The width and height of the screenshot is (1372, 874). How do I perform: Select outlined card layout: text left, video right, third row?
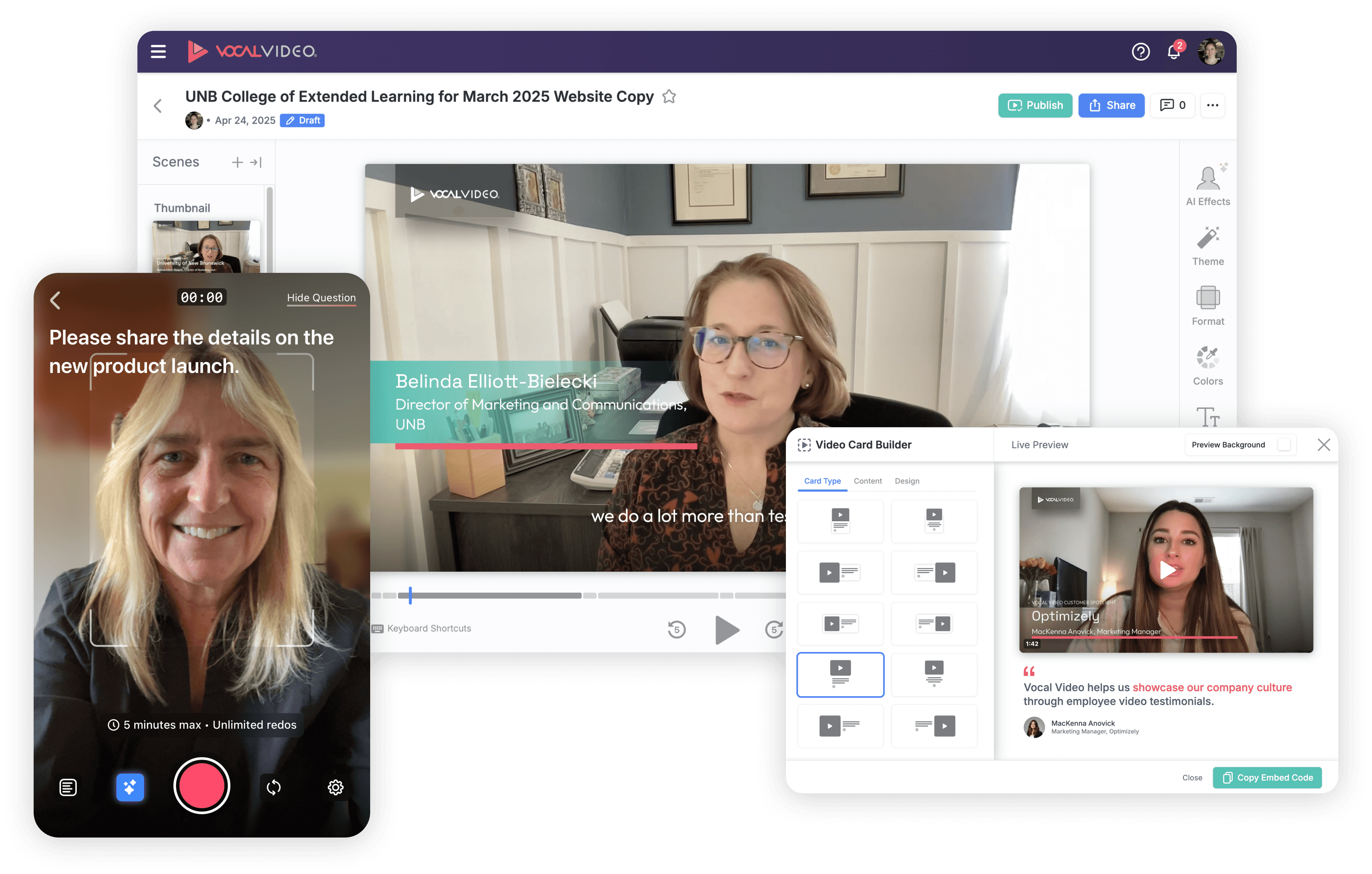(x=934, y=623)
